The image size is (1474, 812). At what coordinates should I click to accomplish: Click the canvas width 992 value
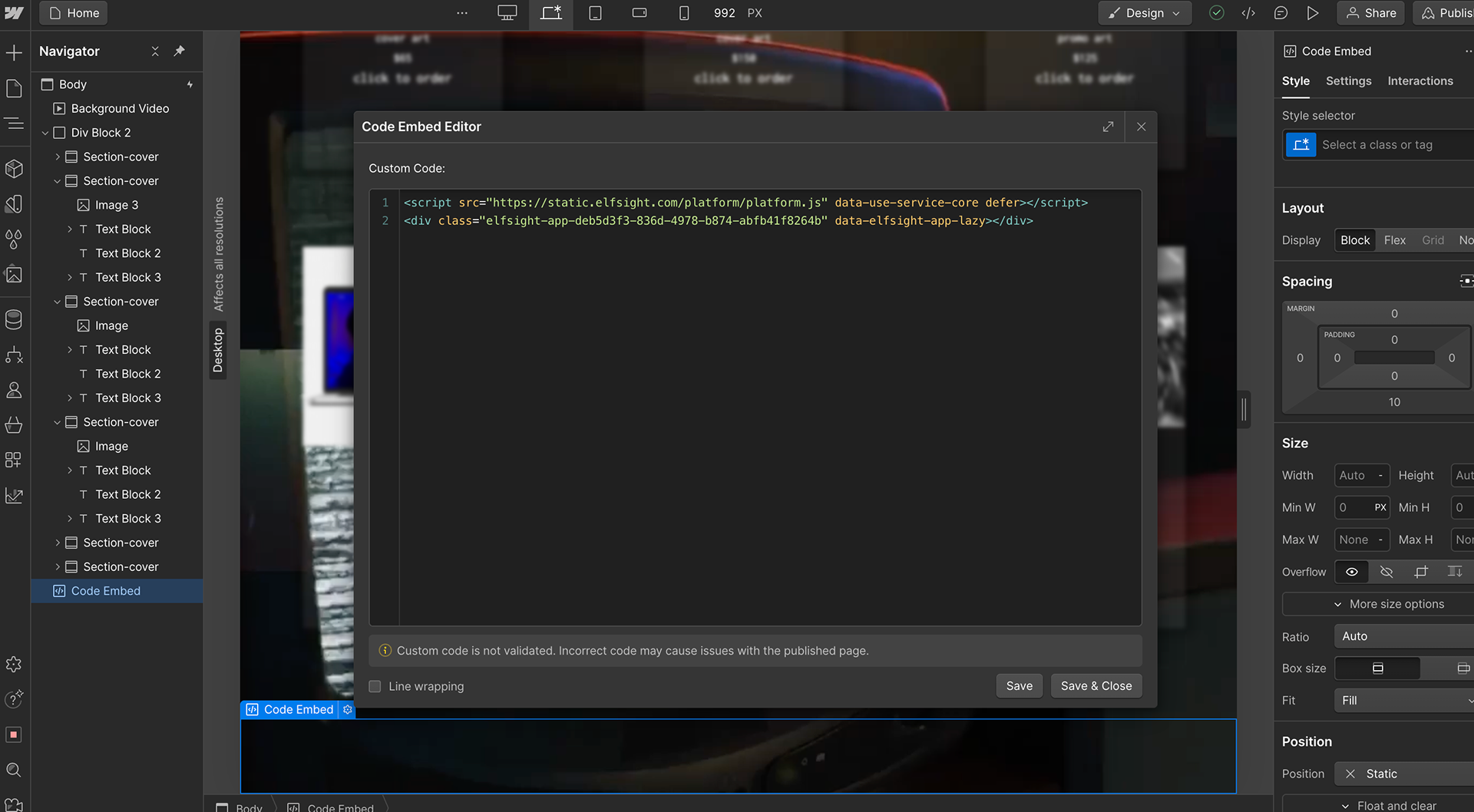point(724,13)
